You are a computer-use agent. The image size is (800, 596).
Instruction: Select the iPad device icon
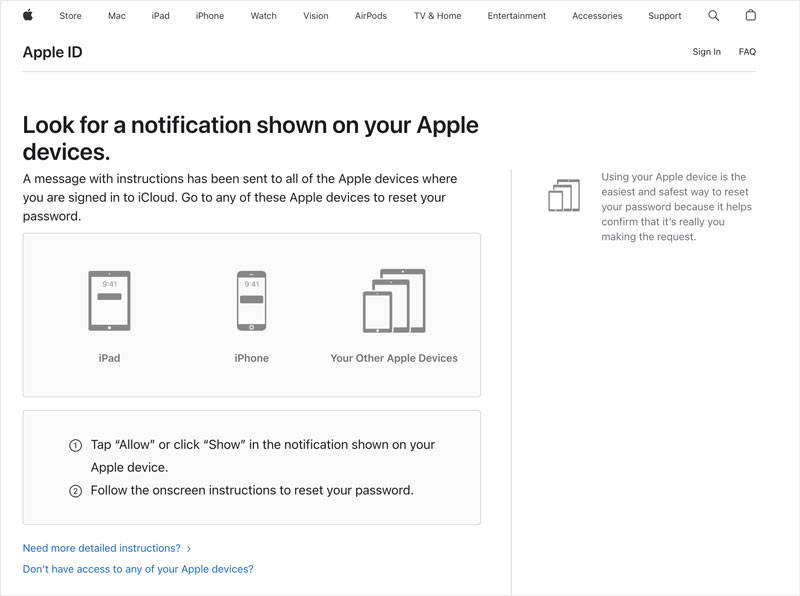pyautogui.click(x=109, y=301)
